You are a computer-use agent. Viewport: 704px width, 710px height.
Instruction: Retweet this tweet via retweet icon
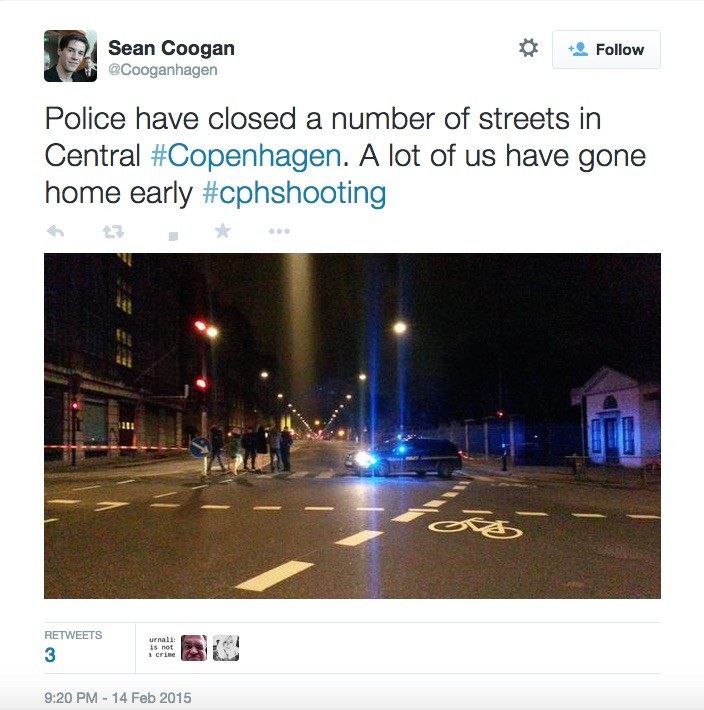(113, 232)
